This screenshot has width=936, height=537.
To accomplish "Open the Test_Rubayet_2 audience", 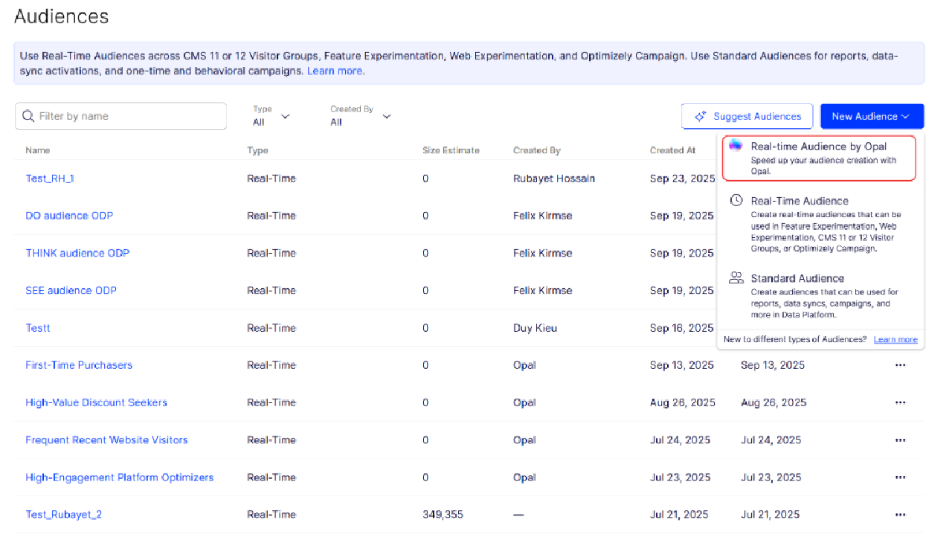I will pyautogui.click(x=63, y=514).
